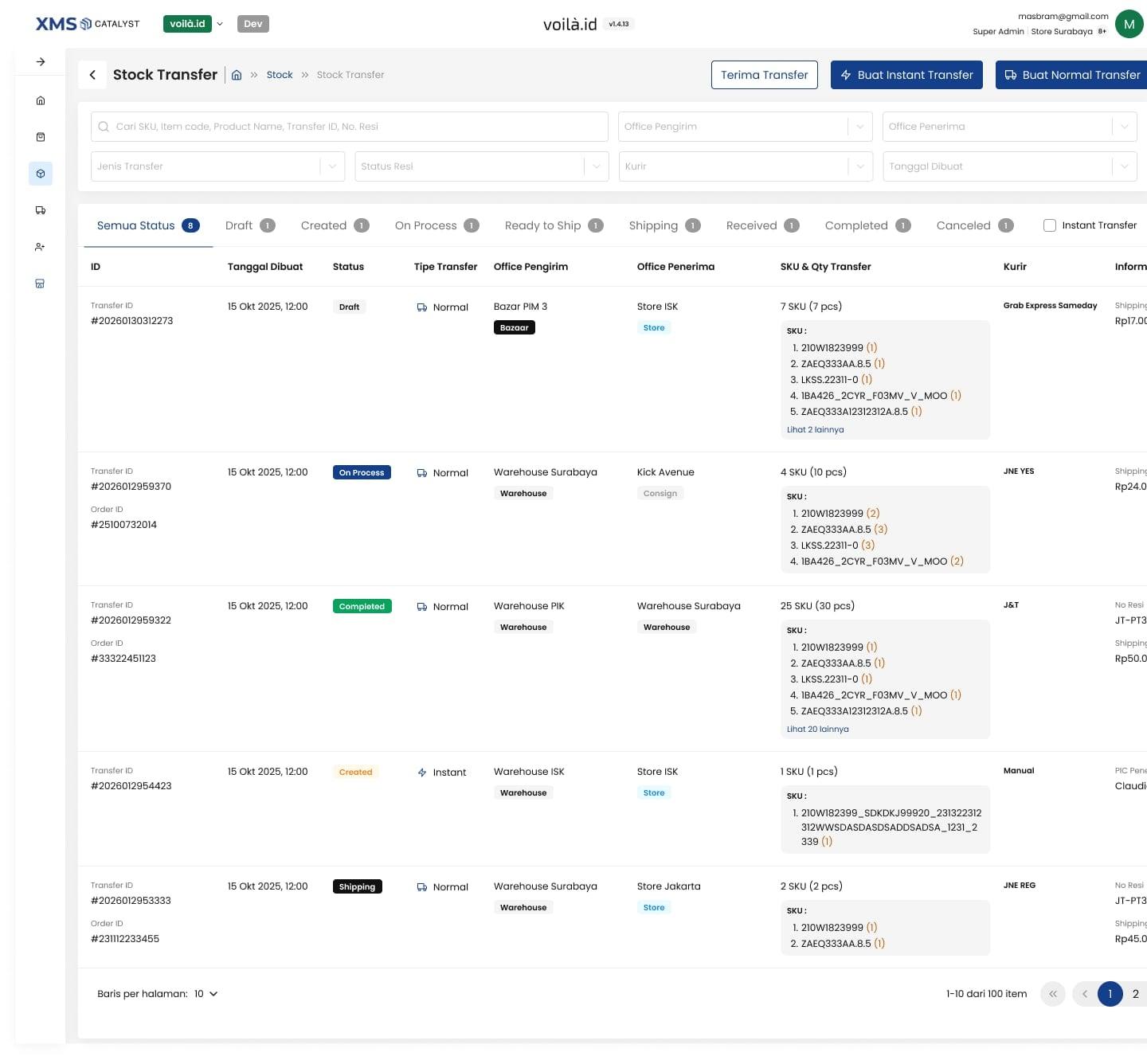Click the lightning icon beside Instant type
The image size is (1147, 1064).
[422, 773]
